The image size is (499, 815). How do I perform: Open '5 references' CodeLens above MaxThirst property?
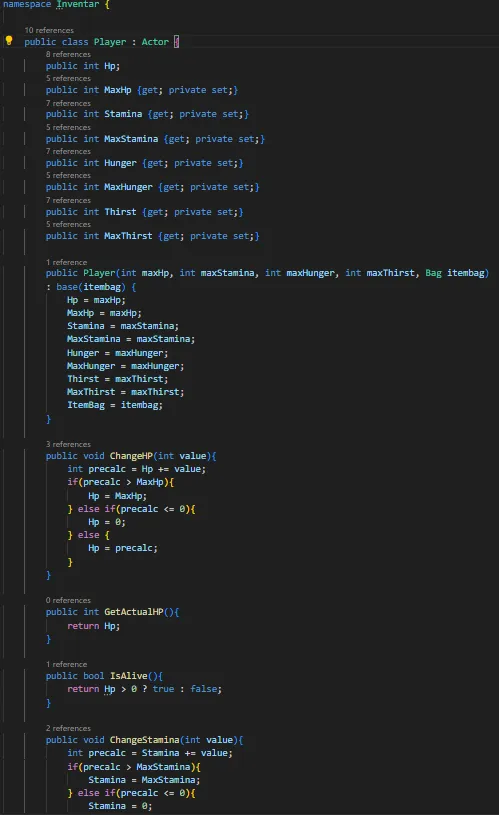[68, 224]
